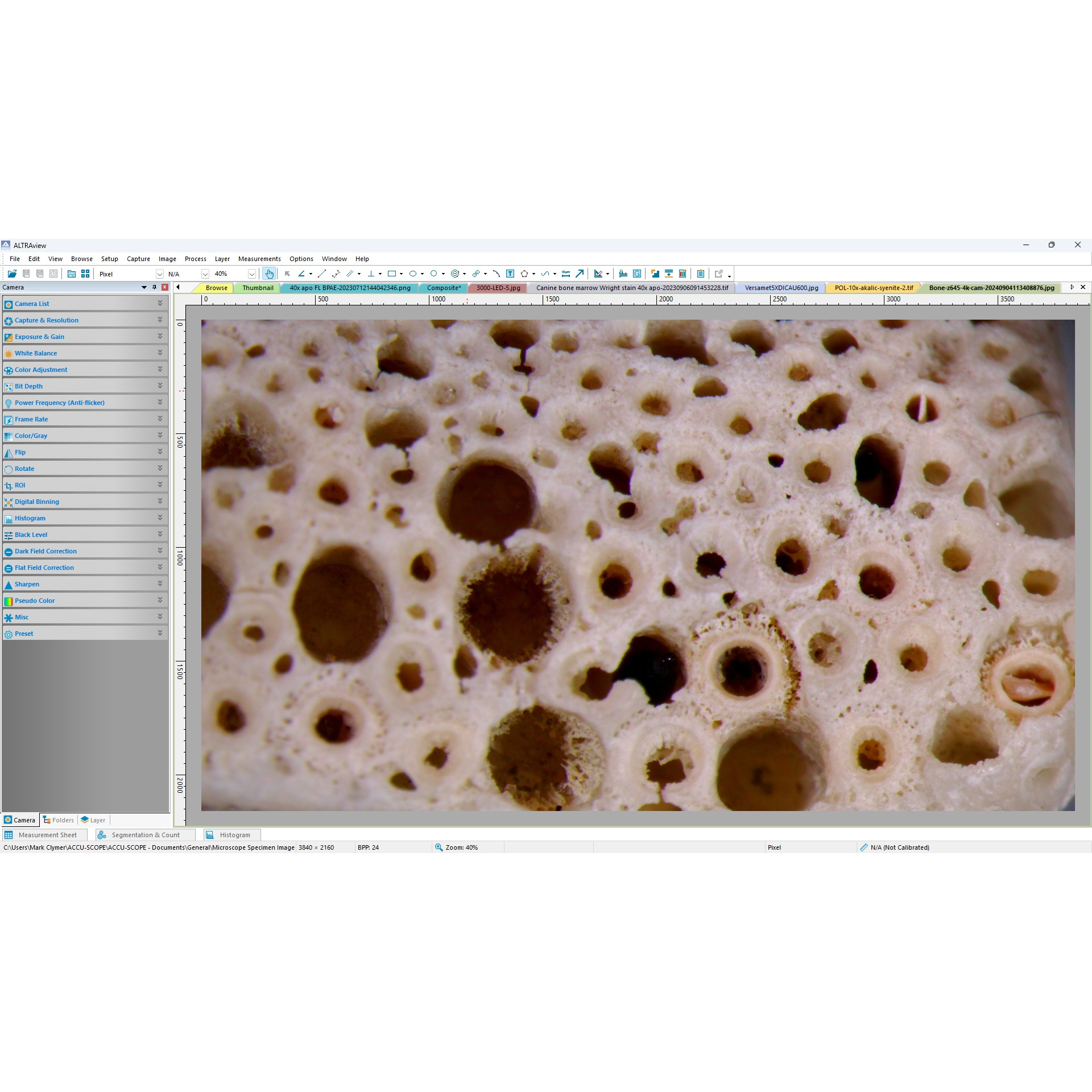The width and height of the screenshot is (1092, 1092).
Task: Expand the Exposure & Gain section
Action: click(x=39, y=336)
